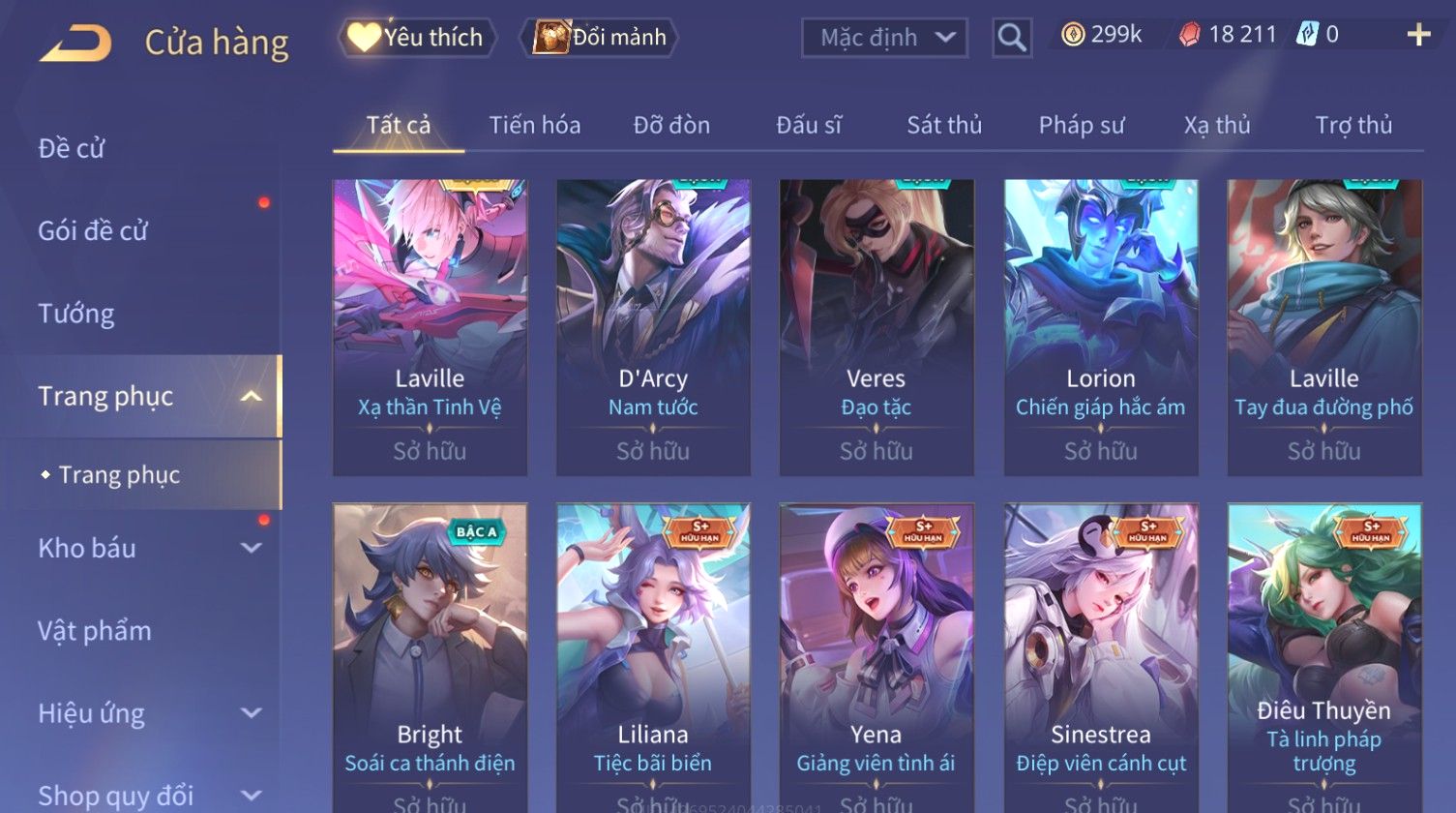The width and height of the screenshot is (1456, 813).
Task: Click the golden back arrow icon
Action: pyautogui.click(x=75, y=44)
